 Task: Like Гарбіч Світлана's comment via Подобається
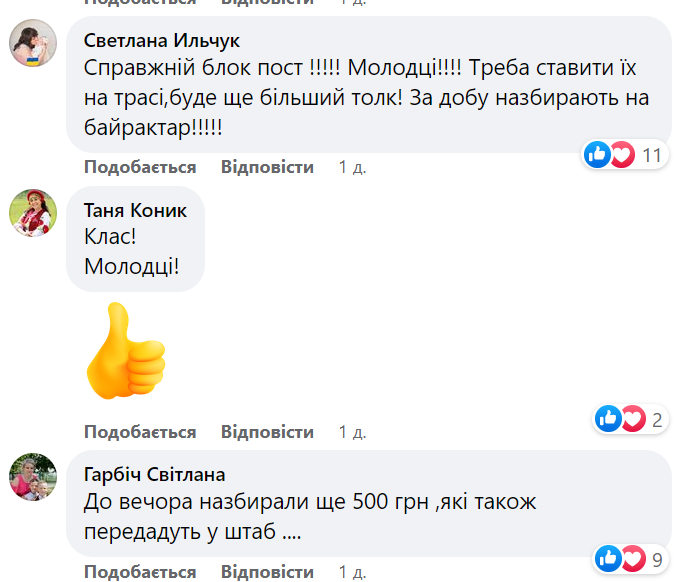140,572
